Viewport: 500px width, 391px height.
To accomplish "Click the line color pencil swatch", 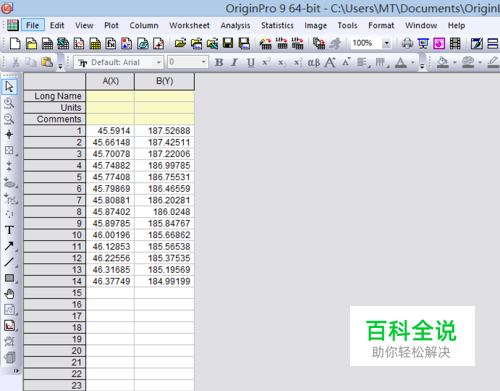I will click(x=493, y=62).
